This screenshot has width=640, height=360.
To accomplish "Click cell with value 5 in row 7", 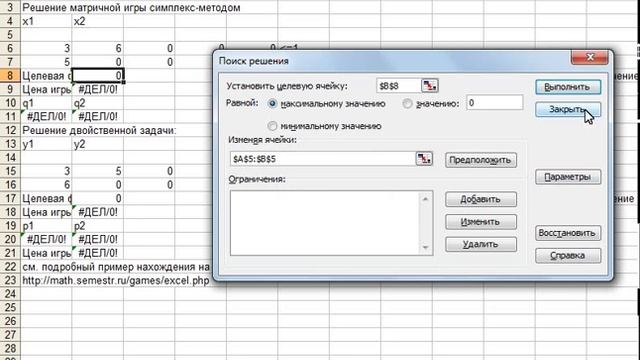I will point(46,62).
